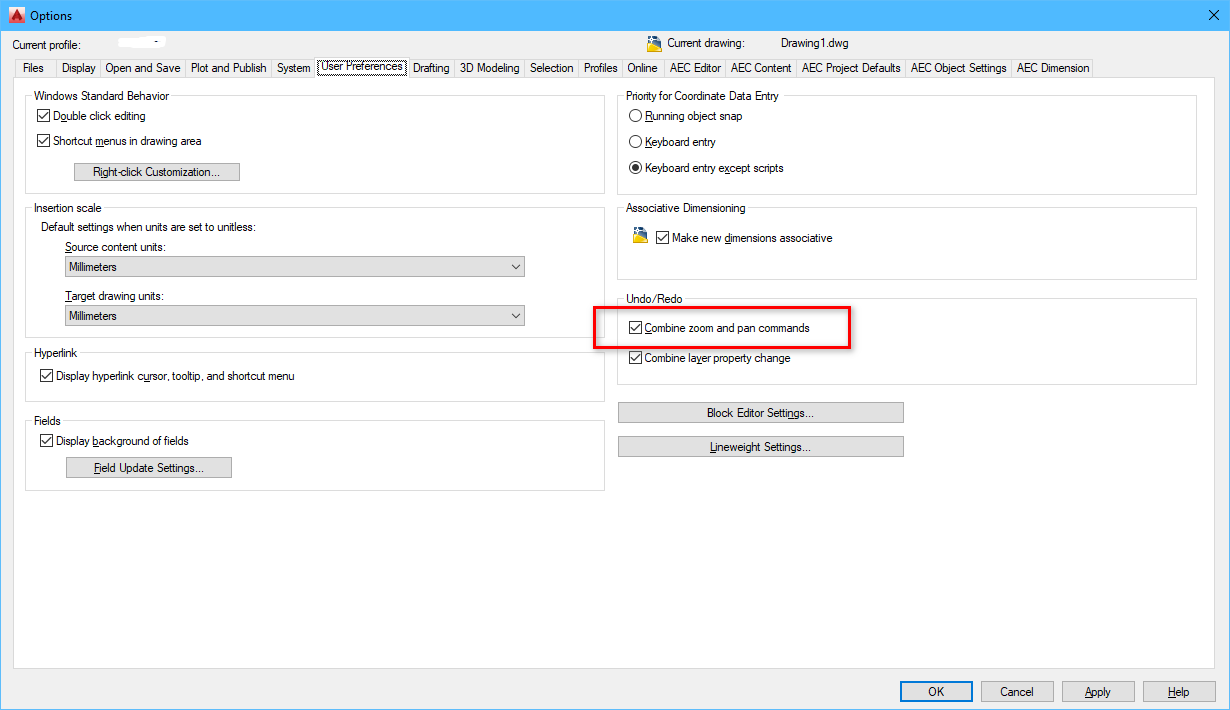Screen dimensions: 1230x710
Task: Open Lineweight Settings dialog
Action: pos(760,447)
